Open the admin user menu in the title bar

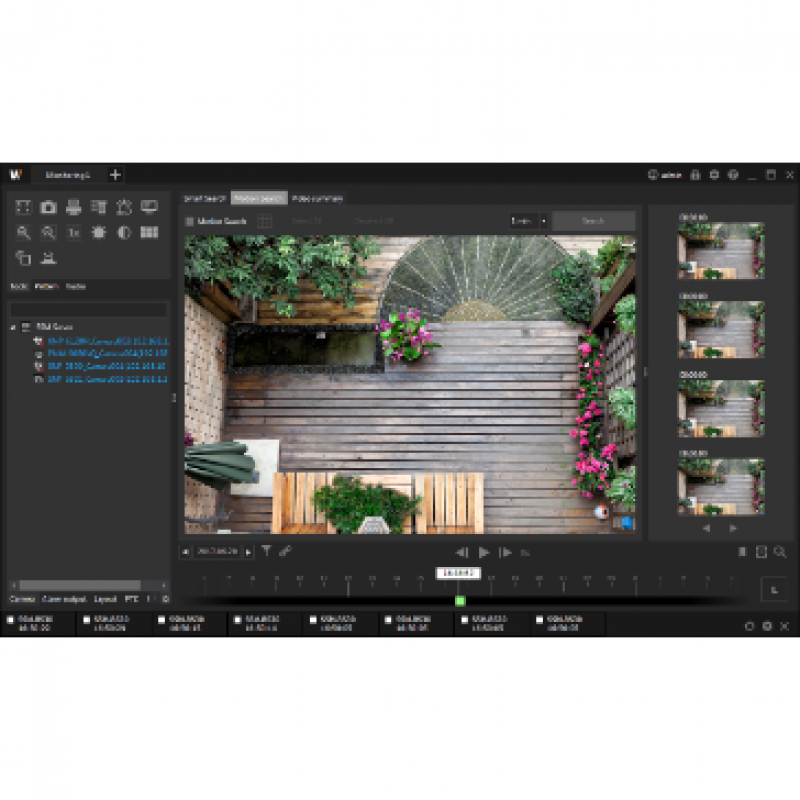pos(665,175)
